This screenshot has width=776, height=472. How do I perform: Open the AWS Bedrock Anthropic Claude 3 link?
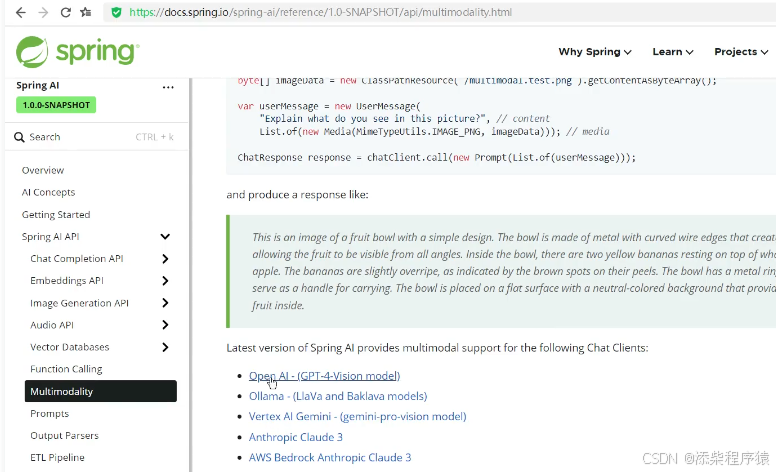click(330, 457)
